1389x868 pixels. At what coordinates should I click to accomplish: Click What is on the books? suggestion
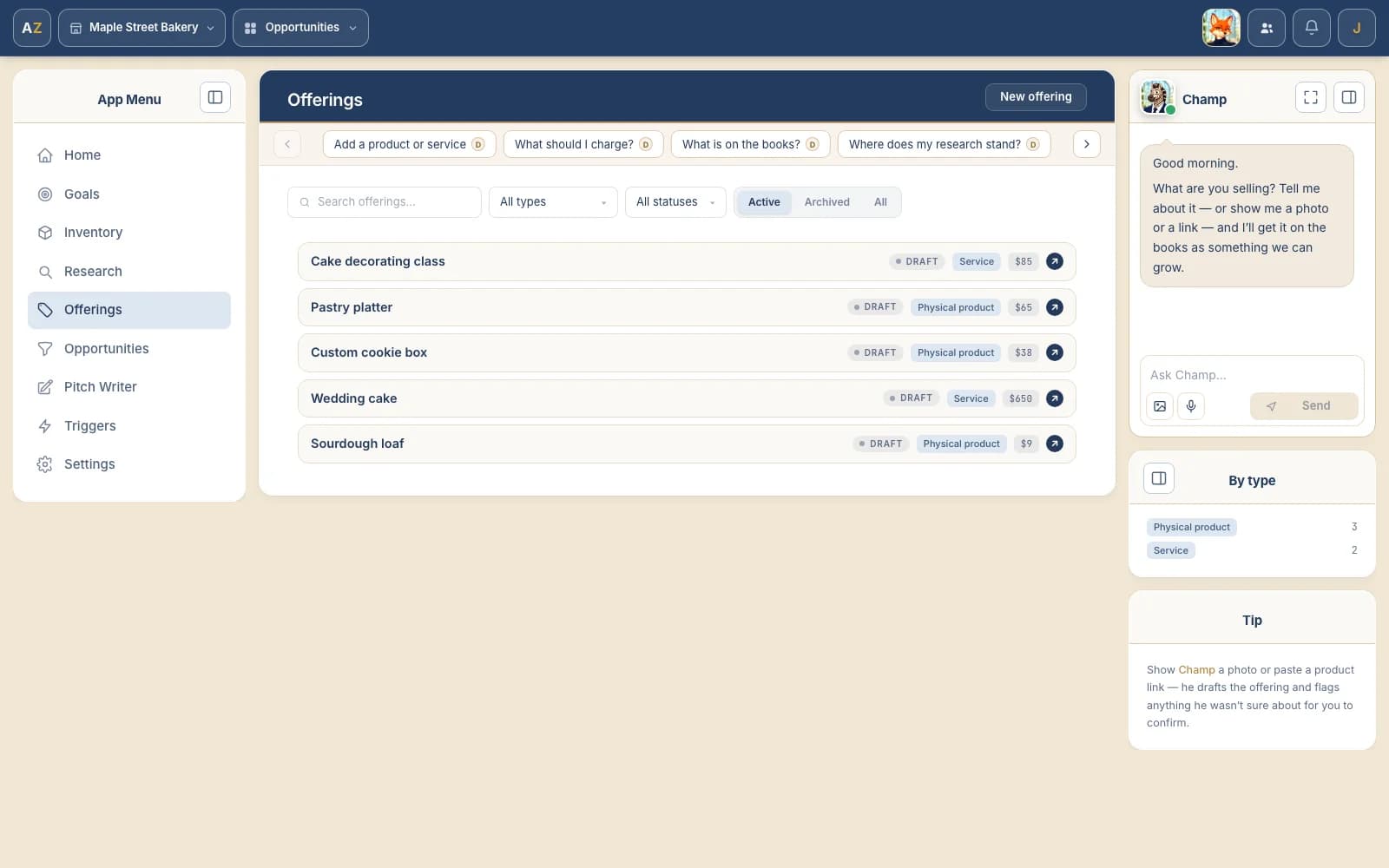[750, 144]
